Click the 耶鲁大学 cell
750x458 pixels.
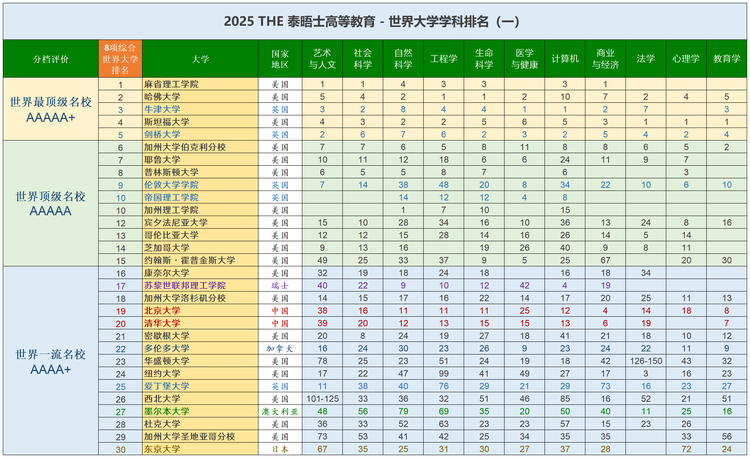200,160
